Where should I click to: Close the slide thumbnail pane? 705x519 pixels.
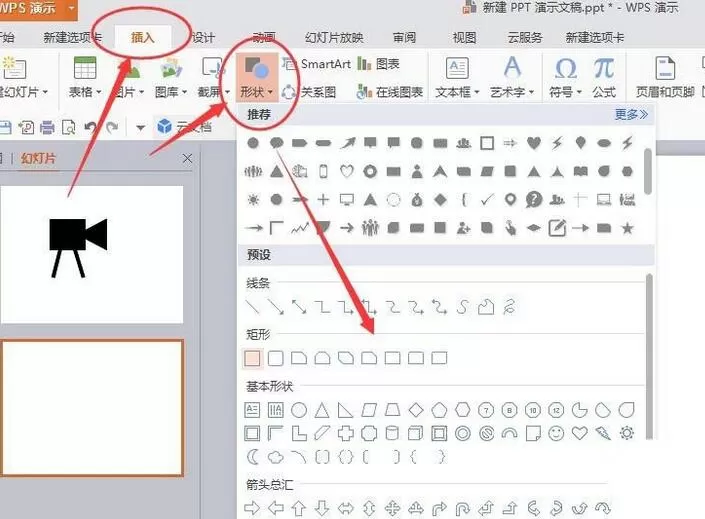click(x=187, y=158)
